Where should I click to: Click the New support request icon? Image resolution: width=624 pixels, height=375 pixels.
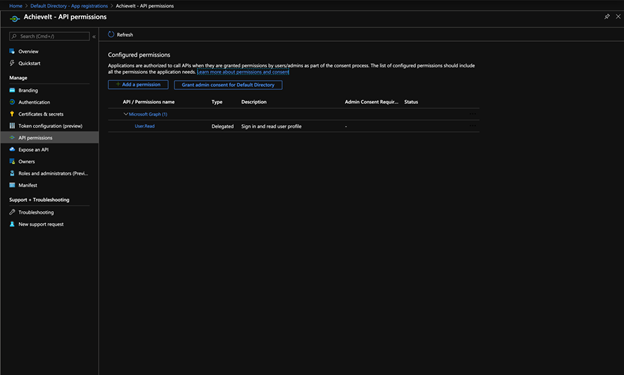tap(12, 224)
